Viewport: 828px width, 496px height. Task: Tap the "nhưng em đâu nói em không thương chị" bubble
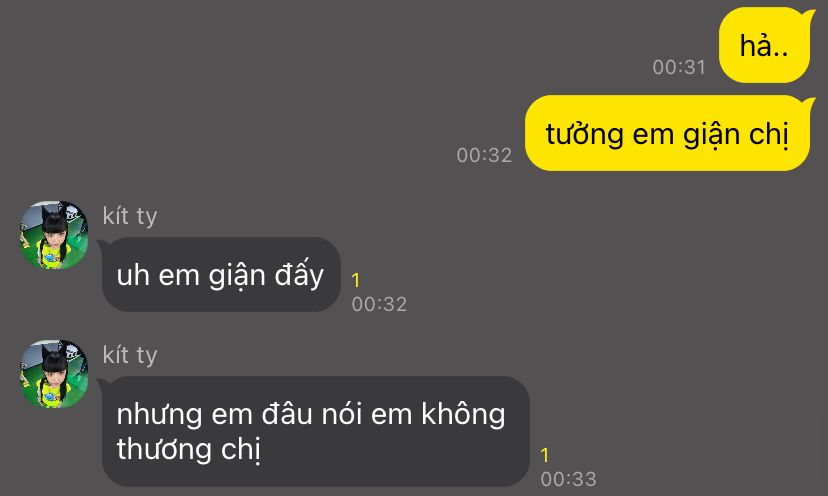tap(315, 431)
